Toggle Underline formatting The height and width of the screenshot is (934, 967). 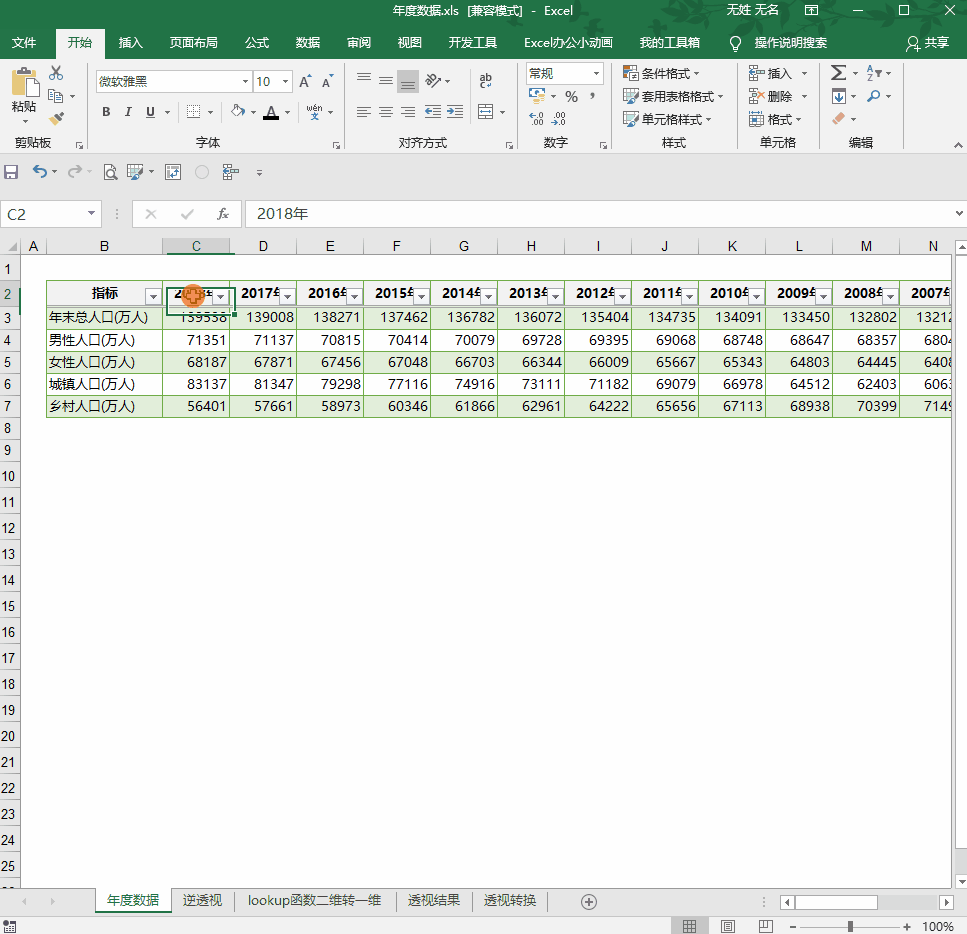[x=150, y=112]
